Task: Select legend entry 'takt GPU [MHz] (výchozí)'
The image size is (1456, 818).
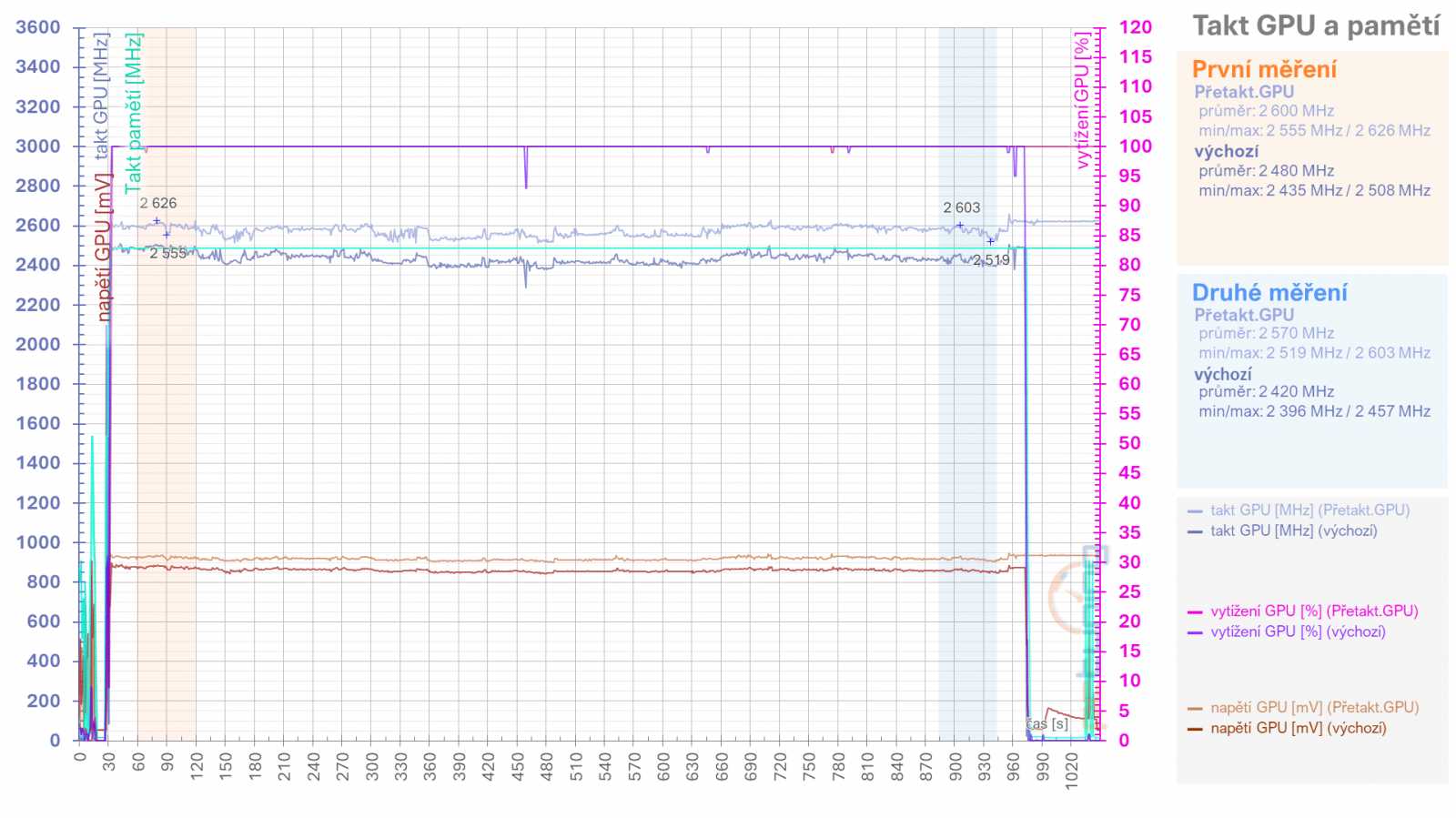Action: (x=1294, y=530)
